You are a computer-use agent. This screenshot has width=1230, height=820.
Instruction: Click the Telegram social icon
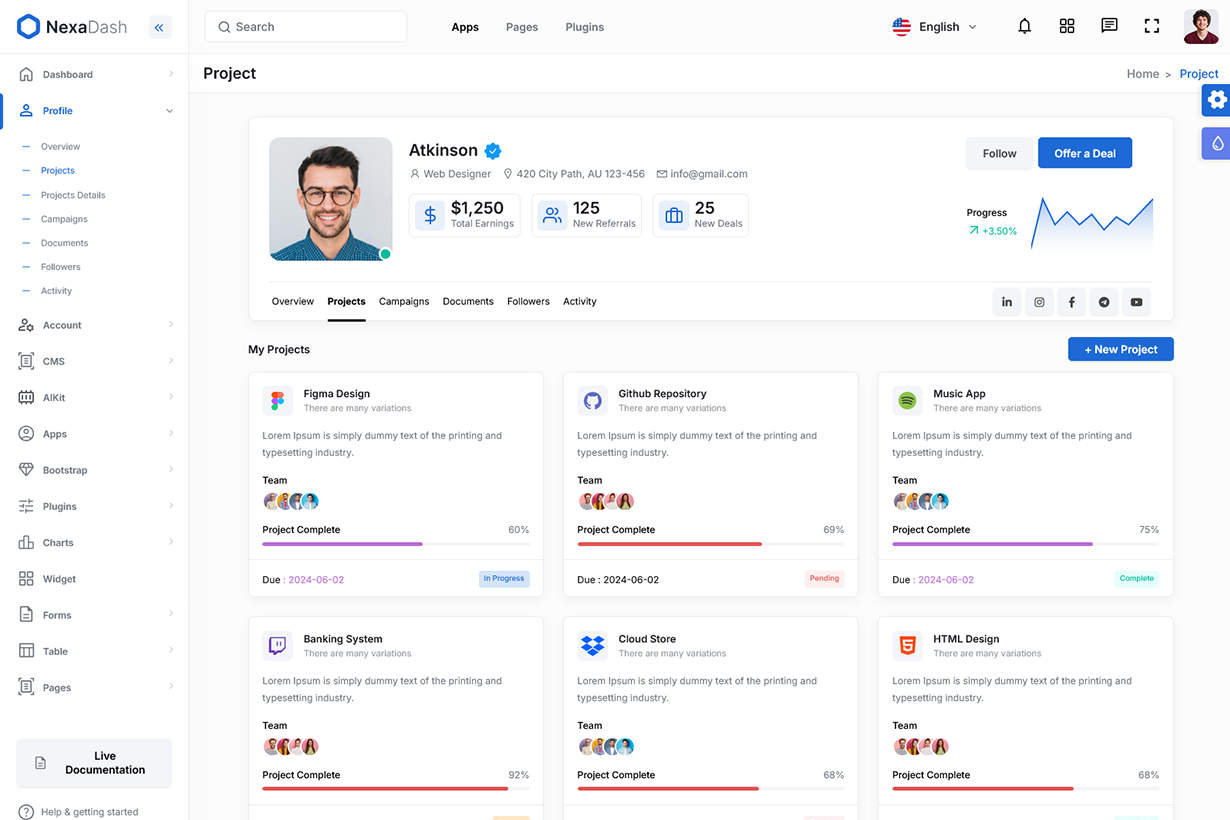click(1104, 302)
